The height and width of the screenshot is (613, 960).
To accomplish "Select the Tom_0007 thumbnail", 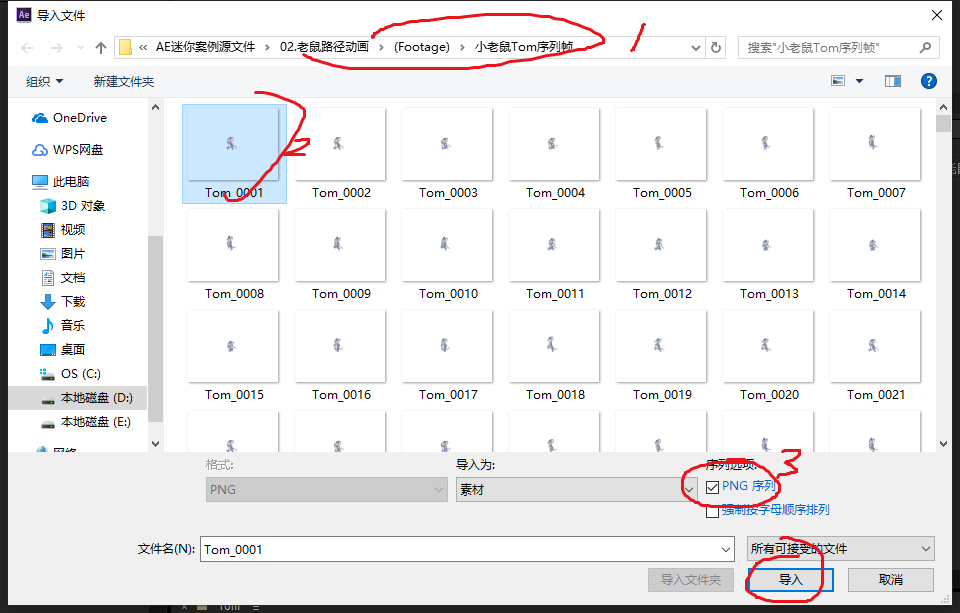I will [x=876, y=153].
